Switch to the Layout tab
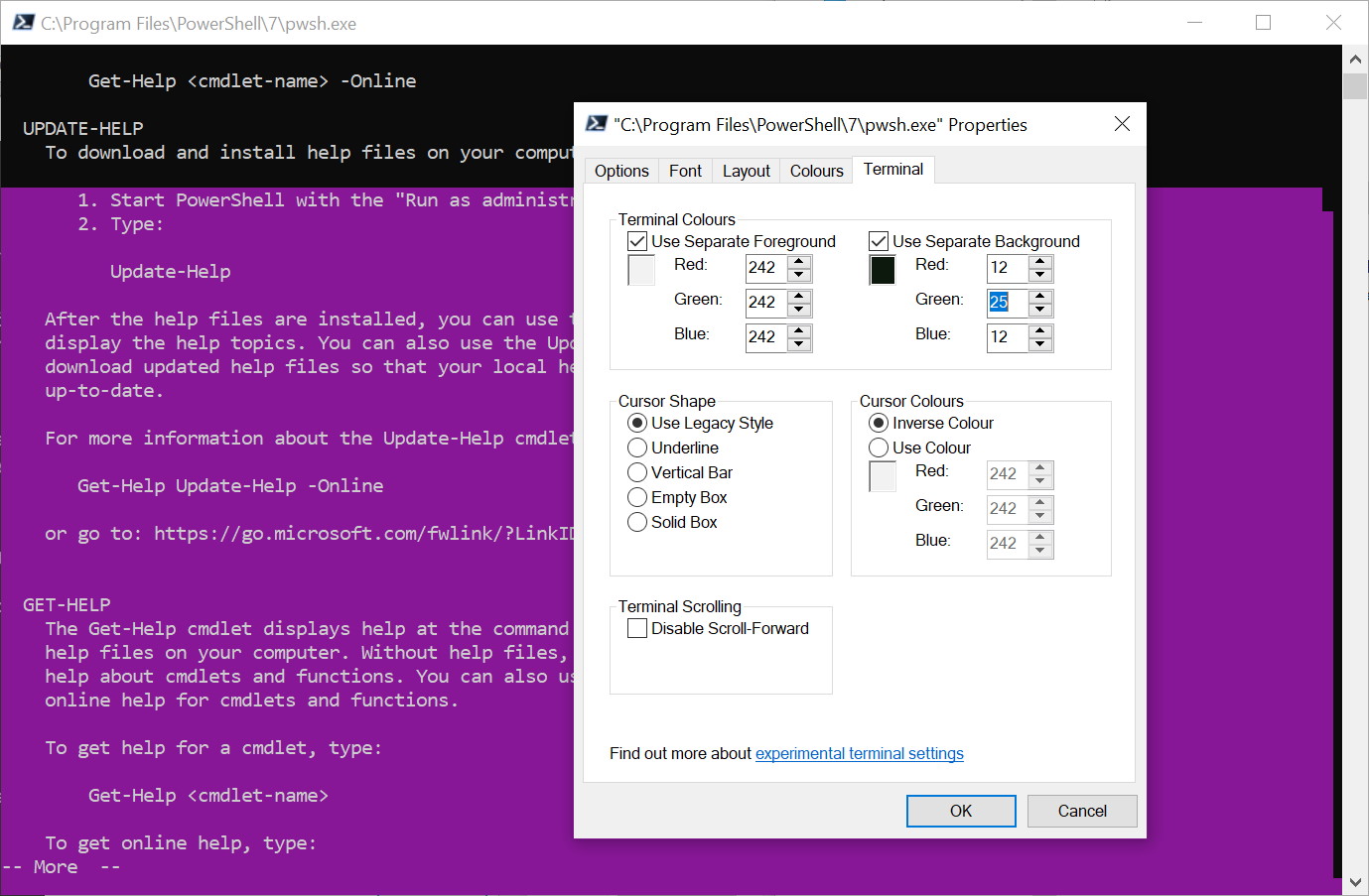Viewport: 1369px width, 896px height. coord(747,171)
